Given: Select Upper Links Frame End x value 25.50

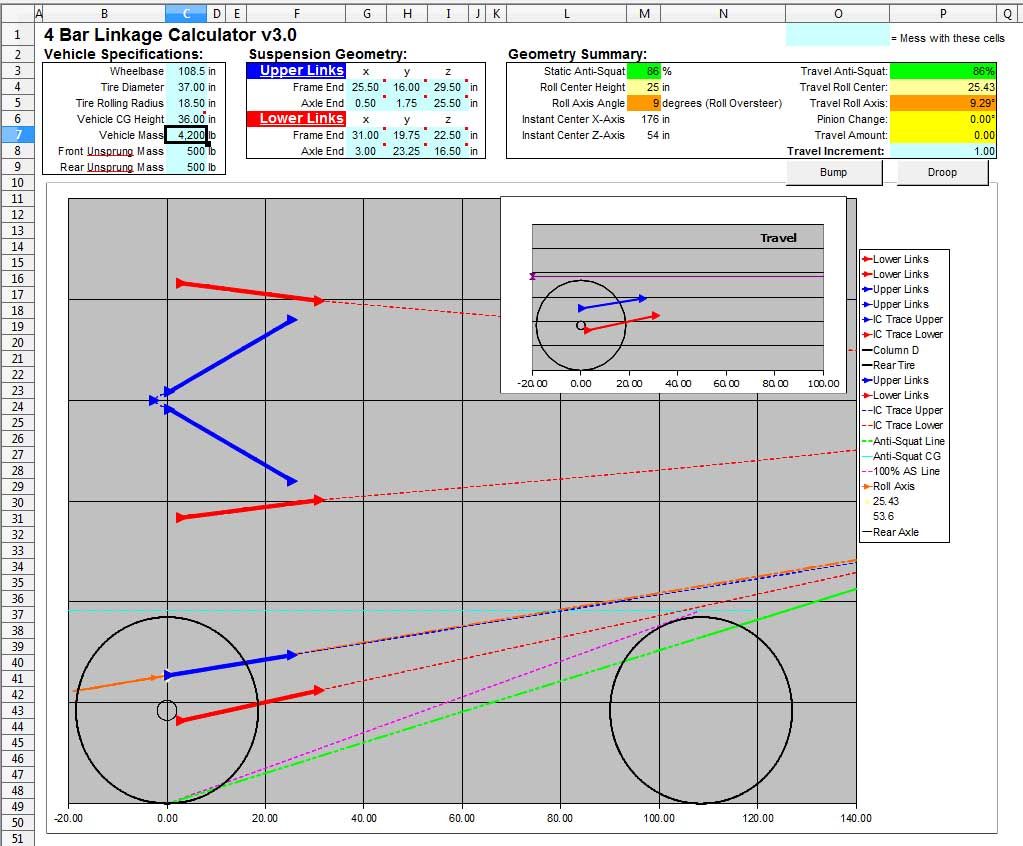Looking at the screenshot, I should [366, 87].
